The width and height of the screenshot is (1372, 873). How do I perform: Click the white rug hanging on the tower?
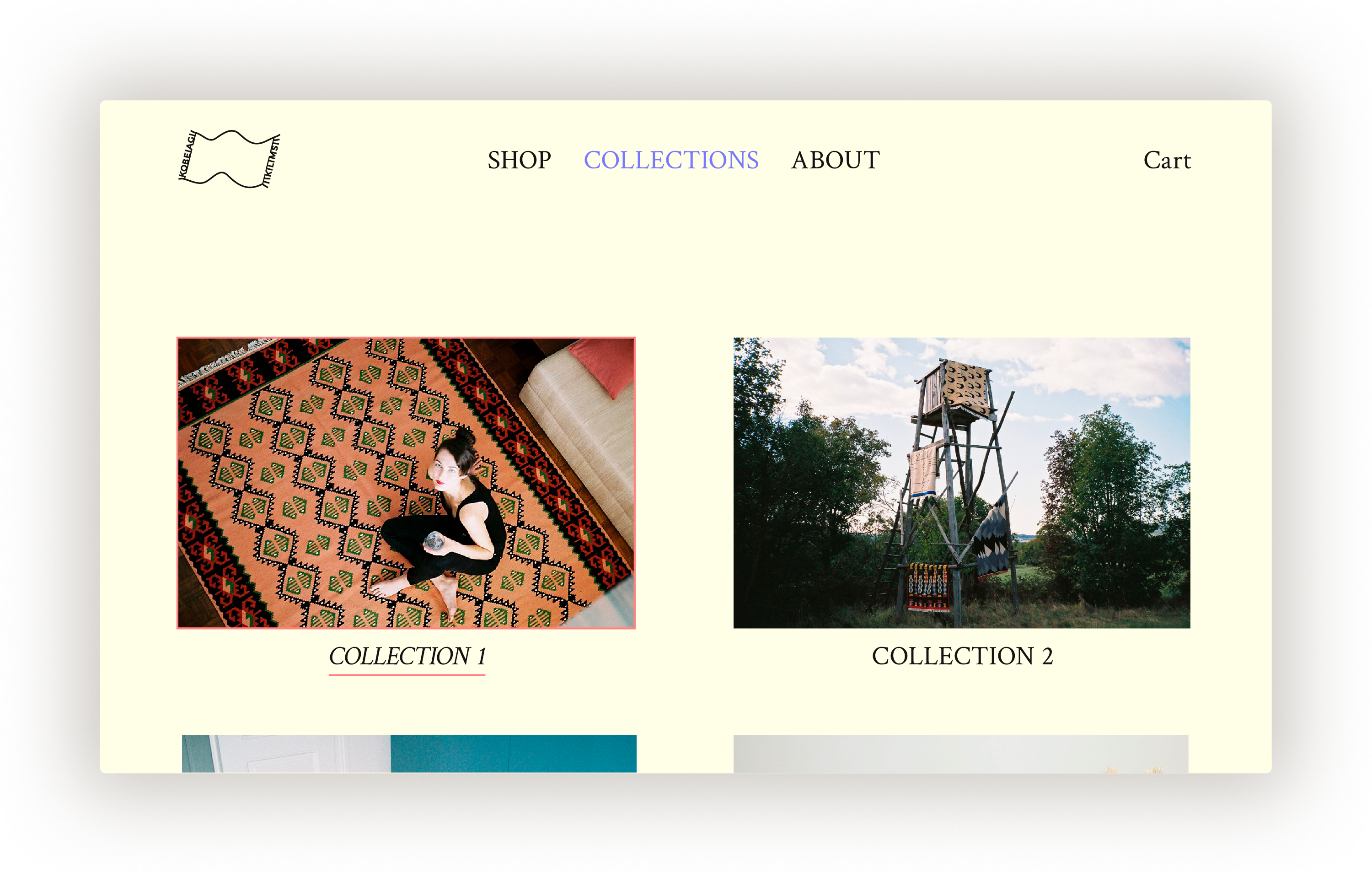[x=924, y=472]
